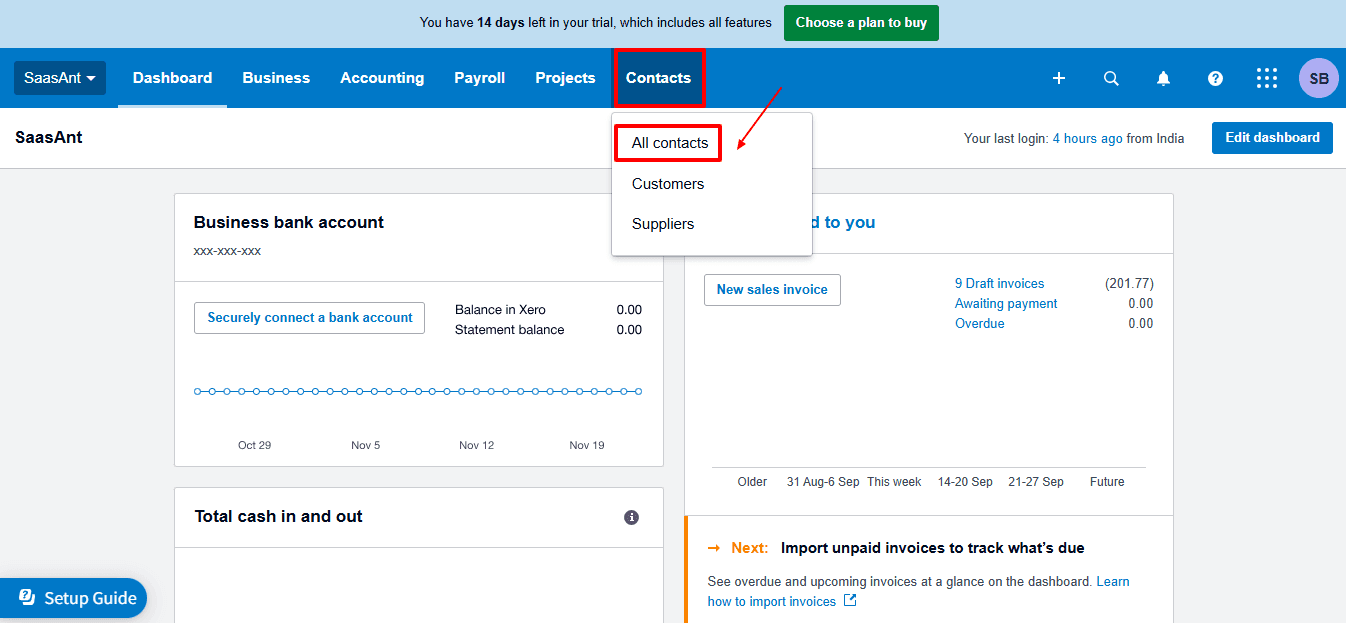Open the SaasAnt organisation menu
1346x623 pixels.
click(x=59, y=77)
